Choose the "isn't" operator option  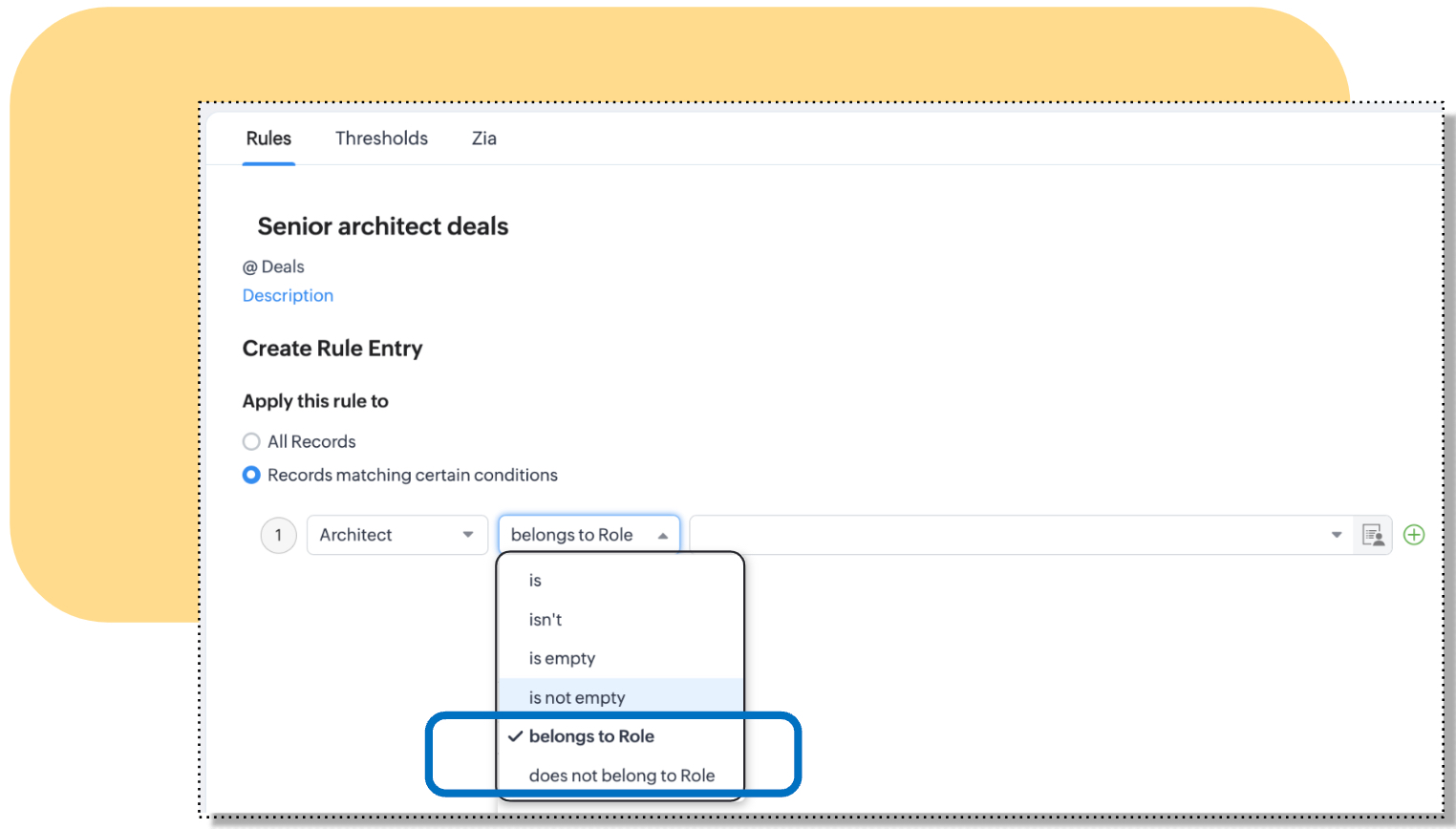(x=546, y=620)
